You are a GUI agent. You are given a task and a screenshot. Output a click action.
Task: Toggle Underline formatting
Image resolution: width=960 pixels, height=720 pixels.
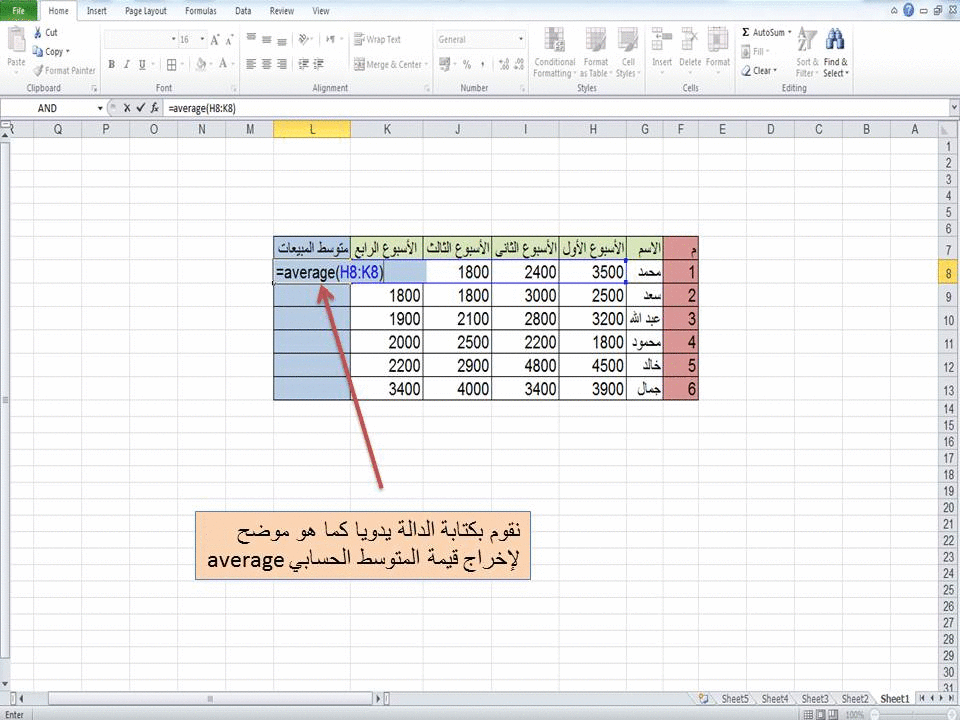[x=142, y=64]
